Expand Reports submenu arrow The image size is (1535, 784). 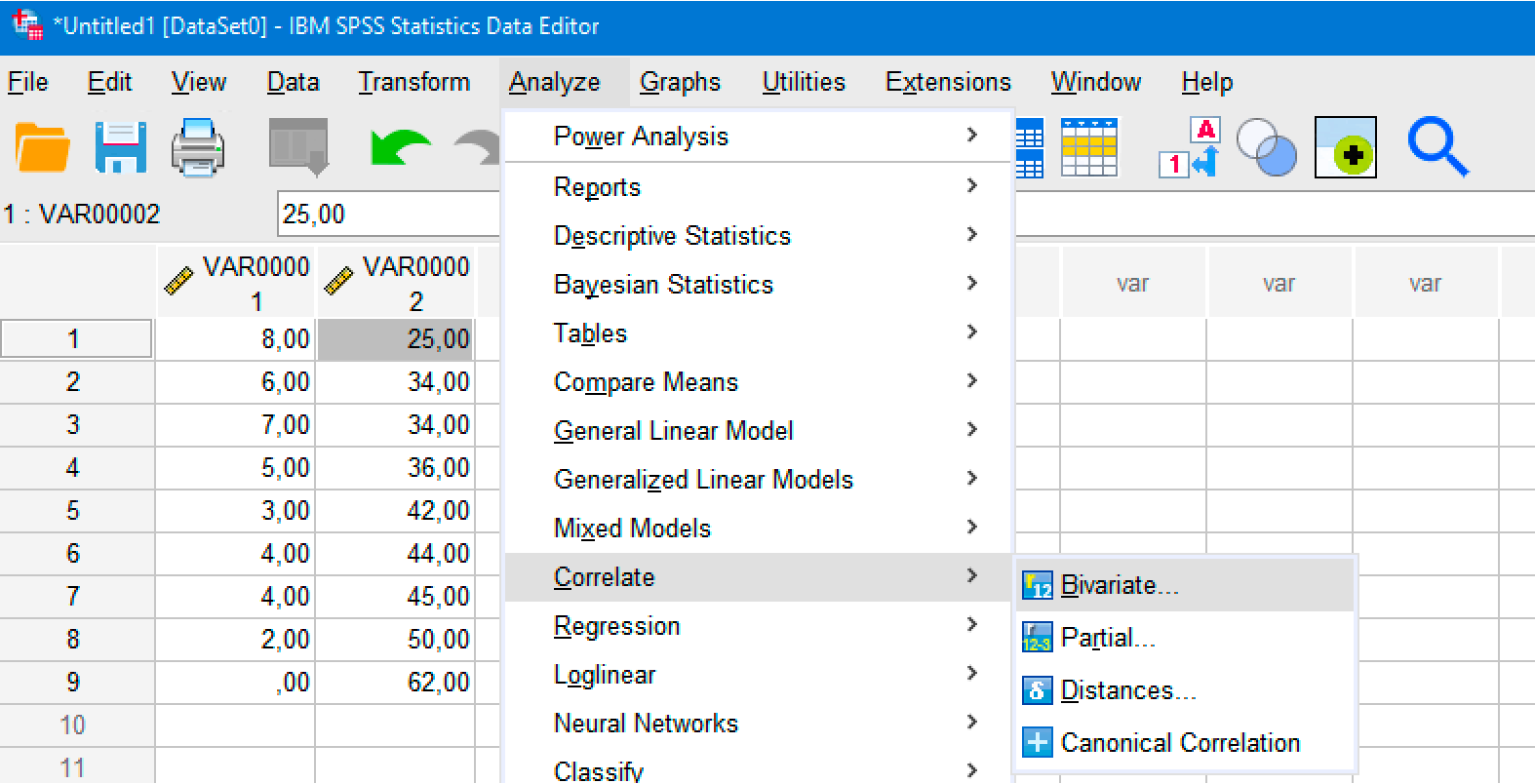pyautogui.click(x=971, y=185)
